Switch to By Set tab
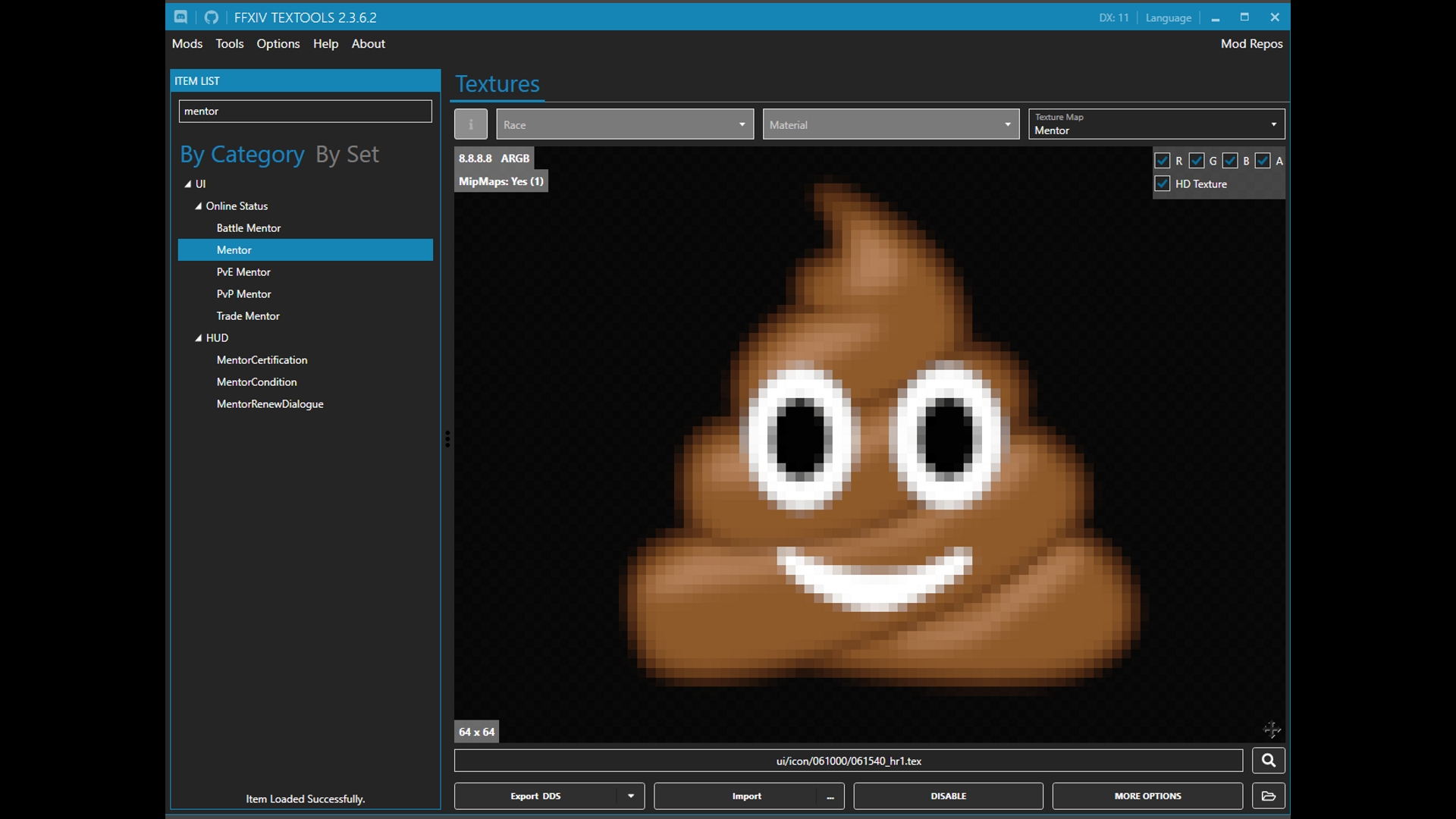The width and height of the screenshot is (1456, 819). click(x=347, y=155)
